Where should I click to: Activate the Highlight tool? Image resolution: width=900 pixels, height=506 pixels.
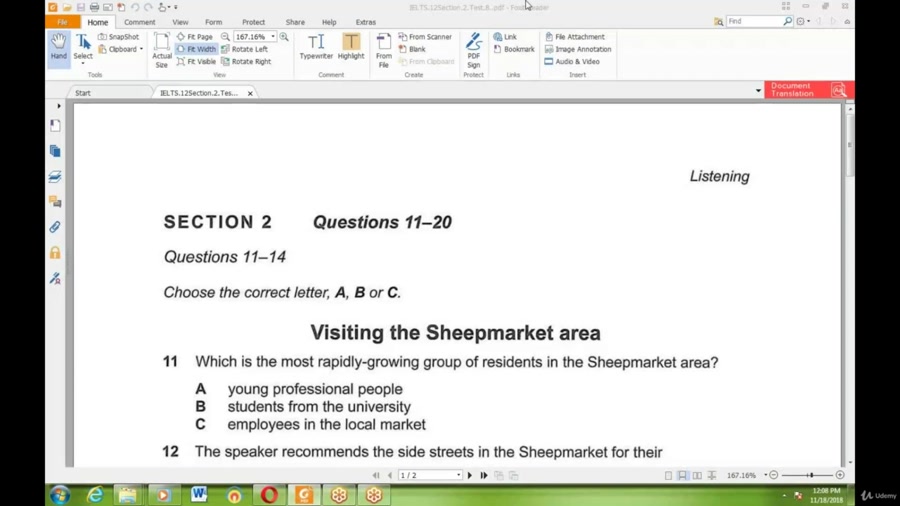[x=351, y=46]
